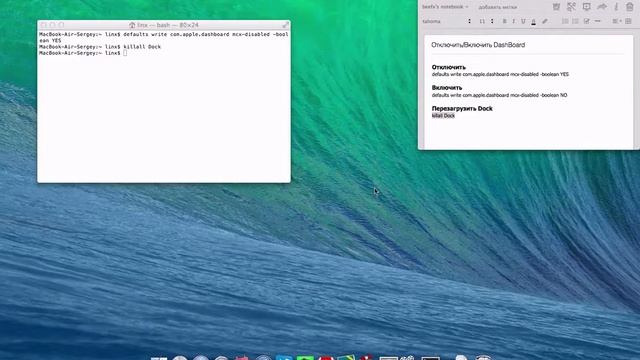Open the font size 11 stepper
640x360 pixels.
pyautogui.click(x=487, y=21)
